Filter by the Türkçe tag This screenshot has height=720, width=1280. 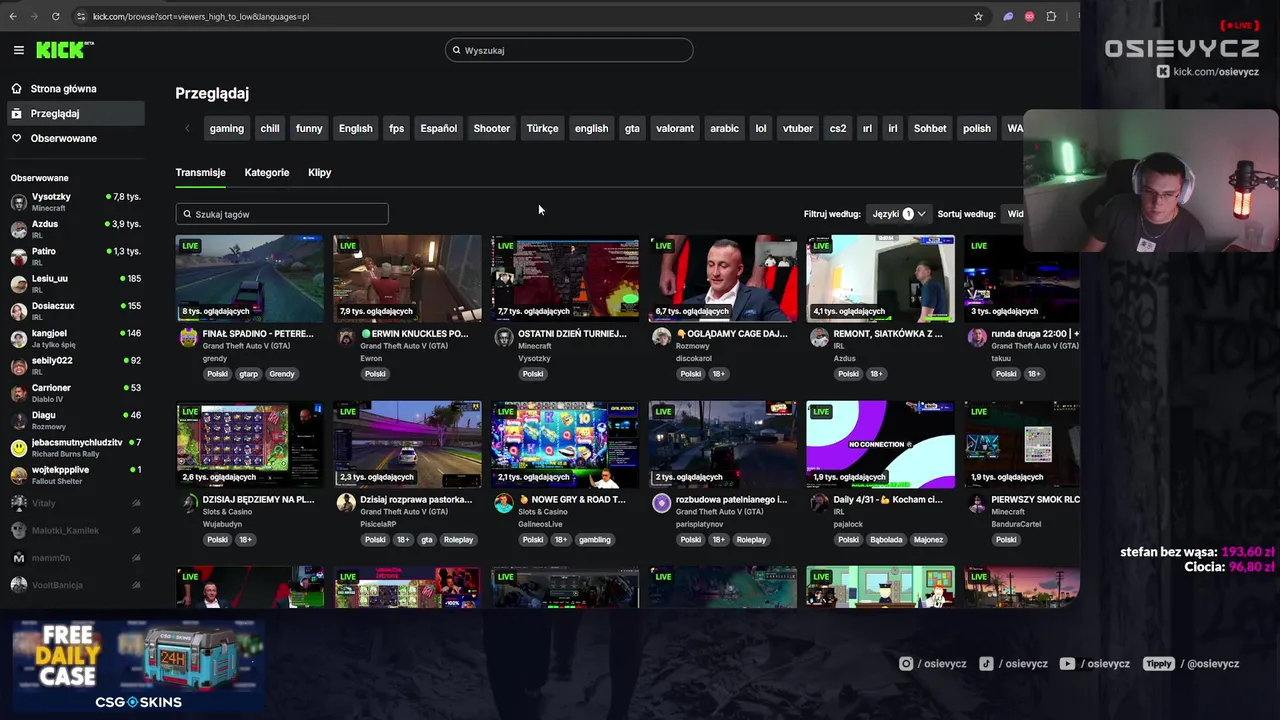point(542,128)
